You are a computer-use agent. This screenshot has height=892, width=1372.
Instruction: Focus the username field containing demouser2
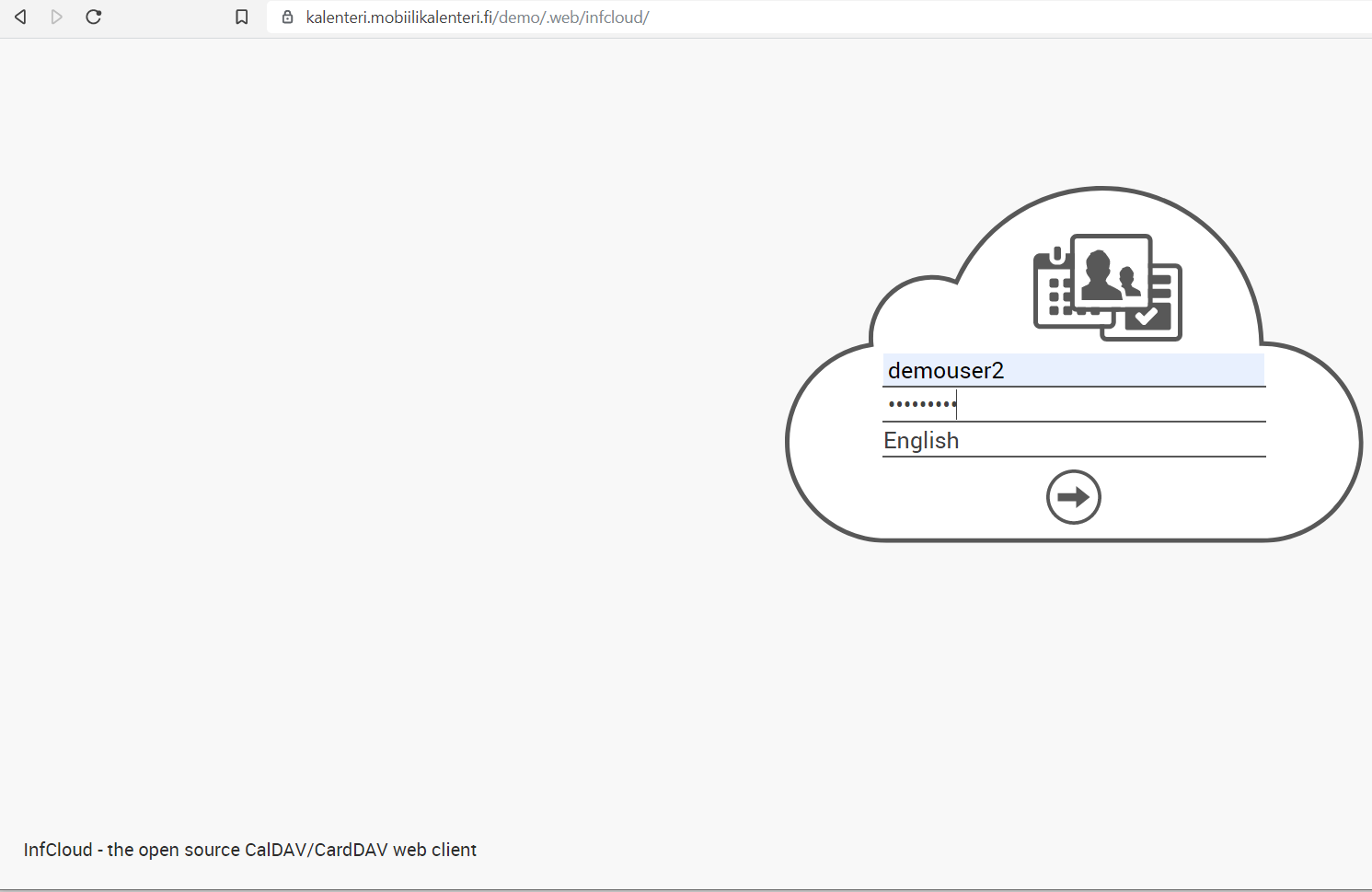click(1073, 370)
